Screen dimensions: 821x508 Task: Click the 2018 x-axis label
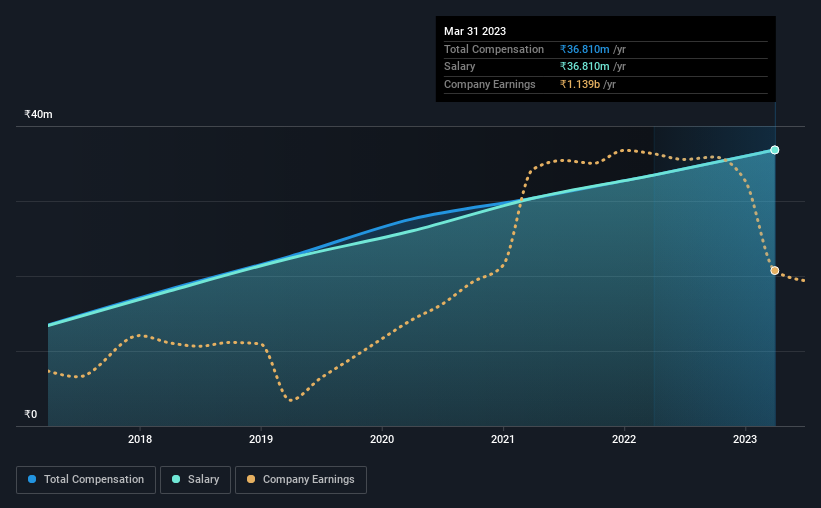point(140,439)
